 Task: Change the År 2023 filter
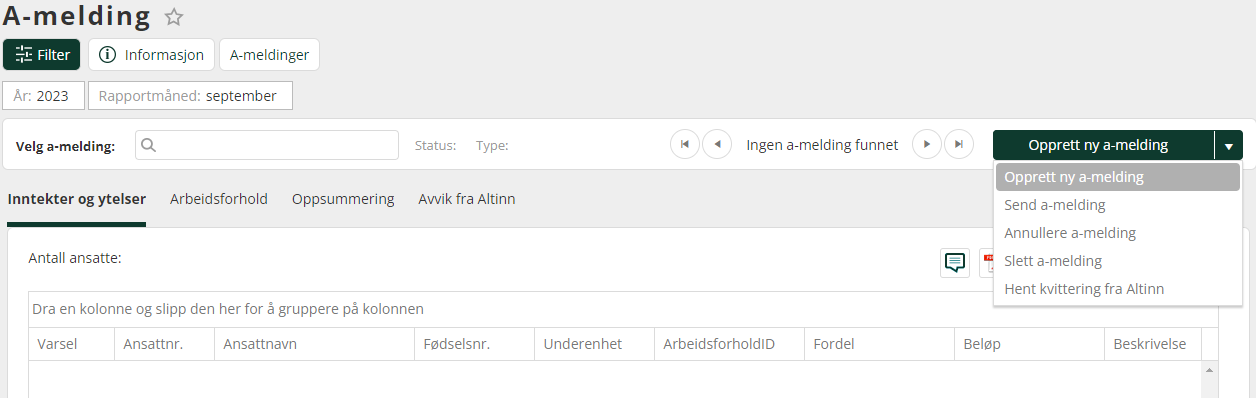43,96
